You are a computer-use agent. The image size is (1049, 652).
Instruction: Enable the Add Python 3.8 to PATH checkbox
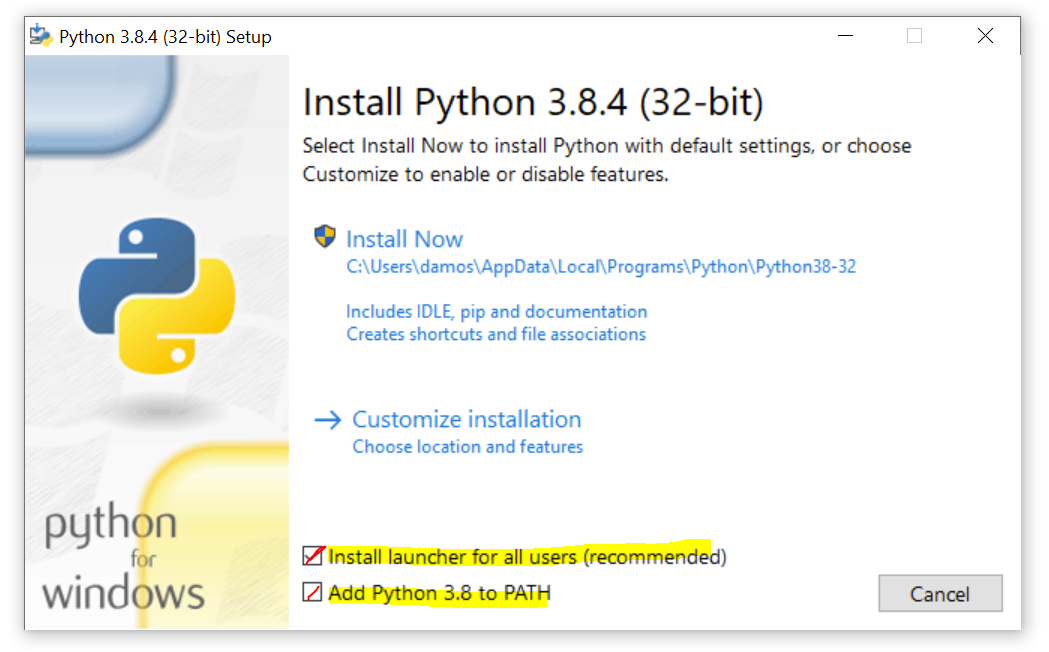coord(312,592)
